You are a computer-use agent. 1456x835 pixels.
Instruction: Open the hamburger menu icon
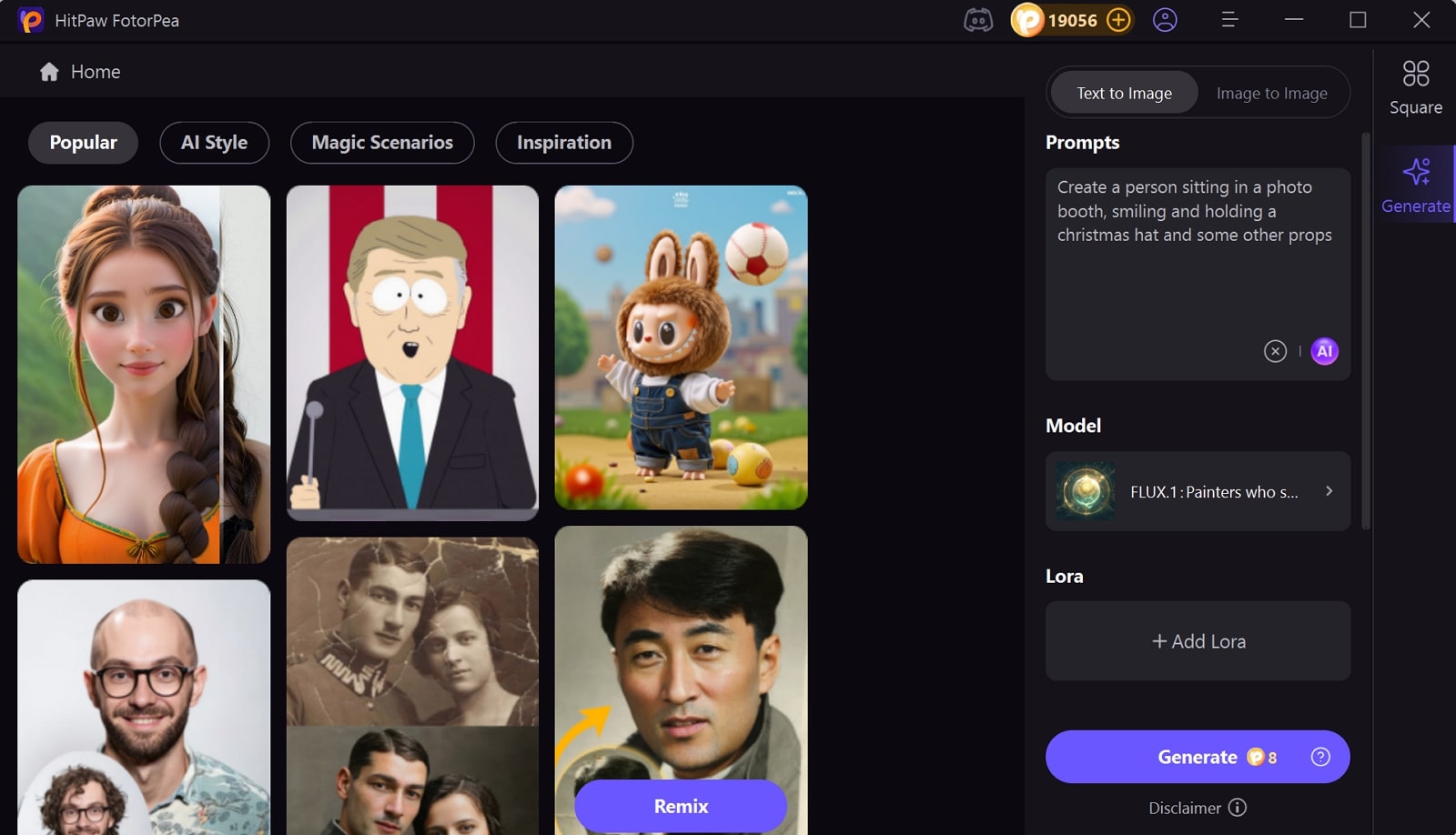(x=1229, y=20)
